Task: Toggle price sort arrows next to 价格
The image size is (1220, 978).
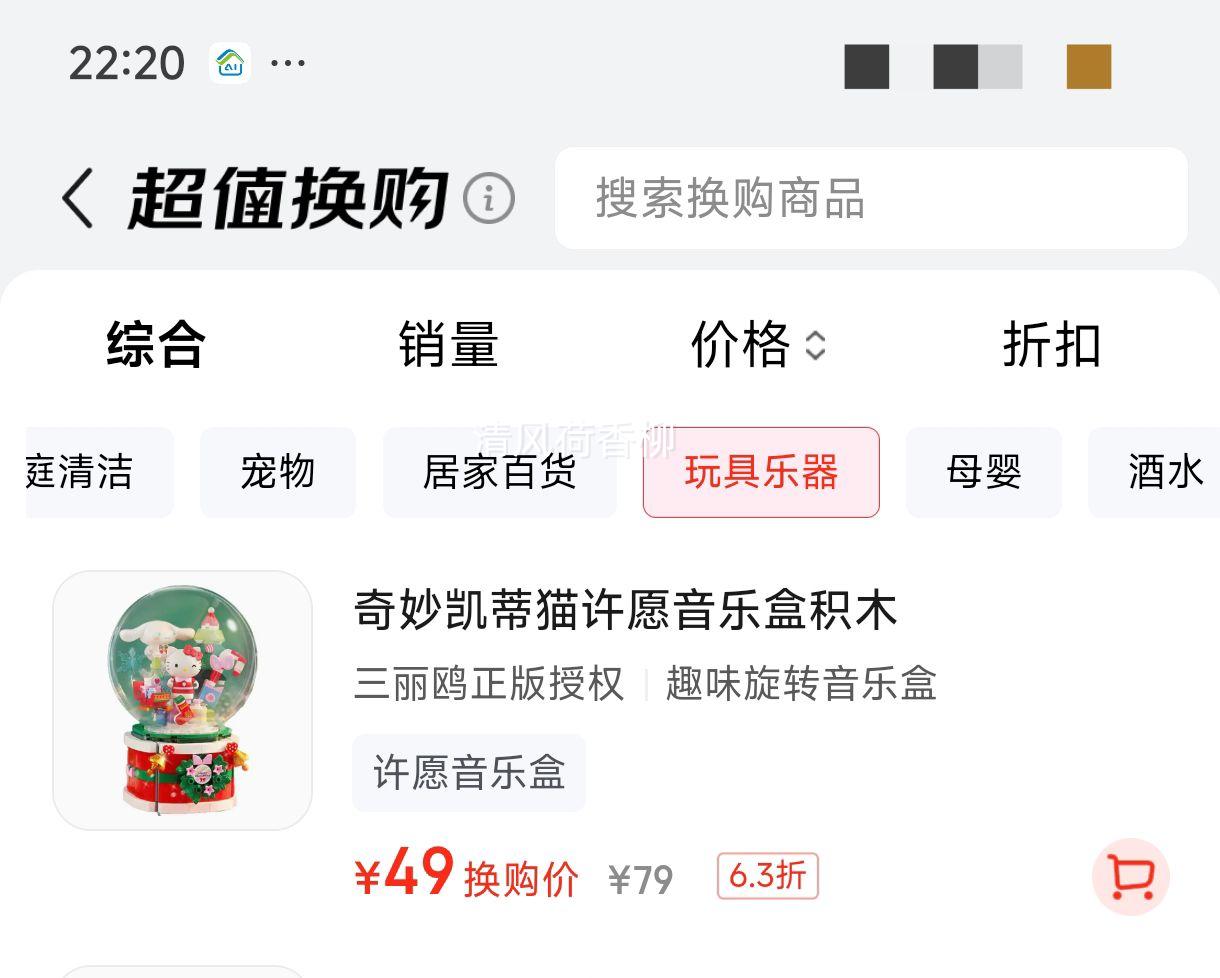Action: click(816, 346)
